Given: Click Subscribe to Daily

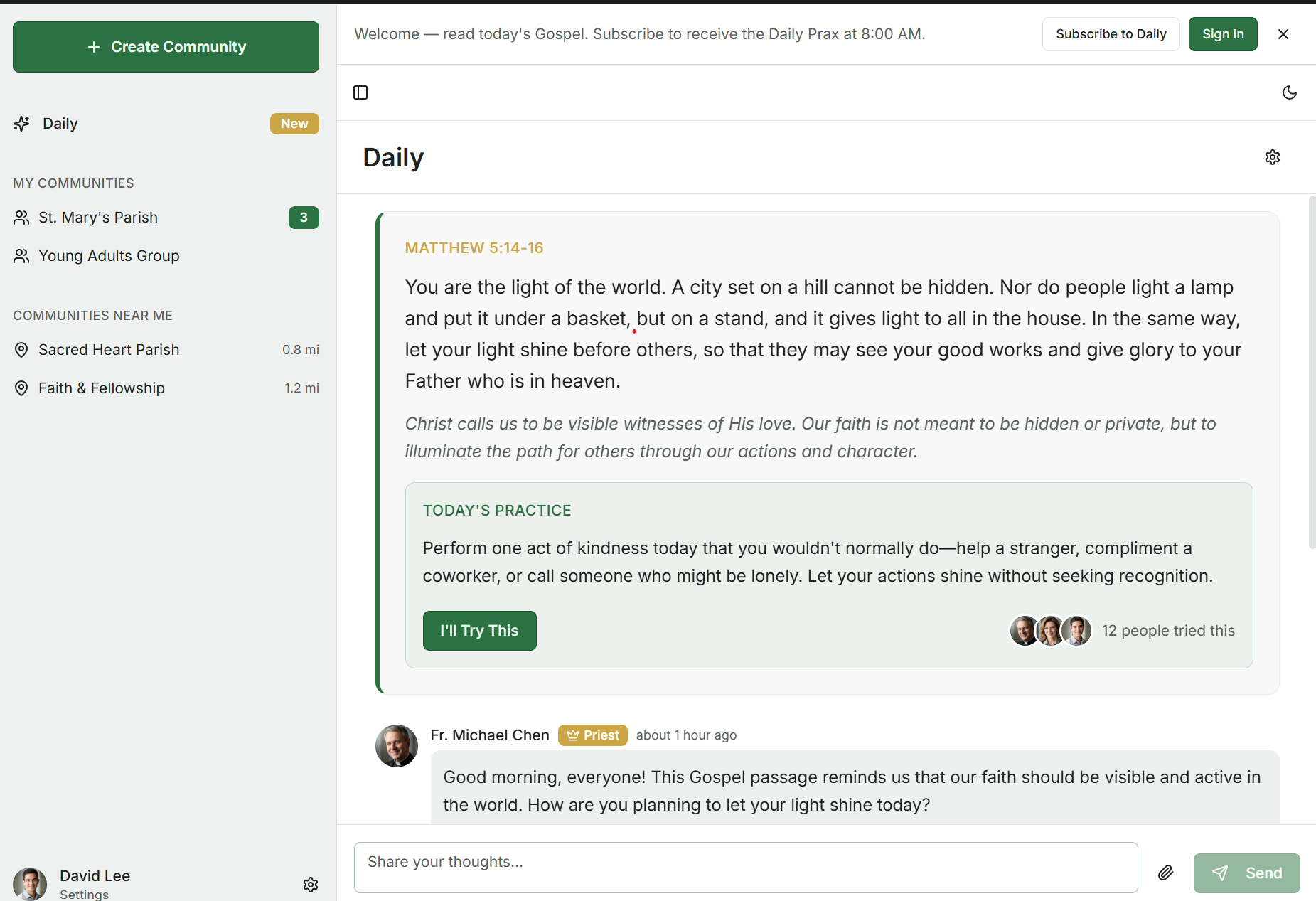Looking at the screenshot, I should (x=1111, y=33).
